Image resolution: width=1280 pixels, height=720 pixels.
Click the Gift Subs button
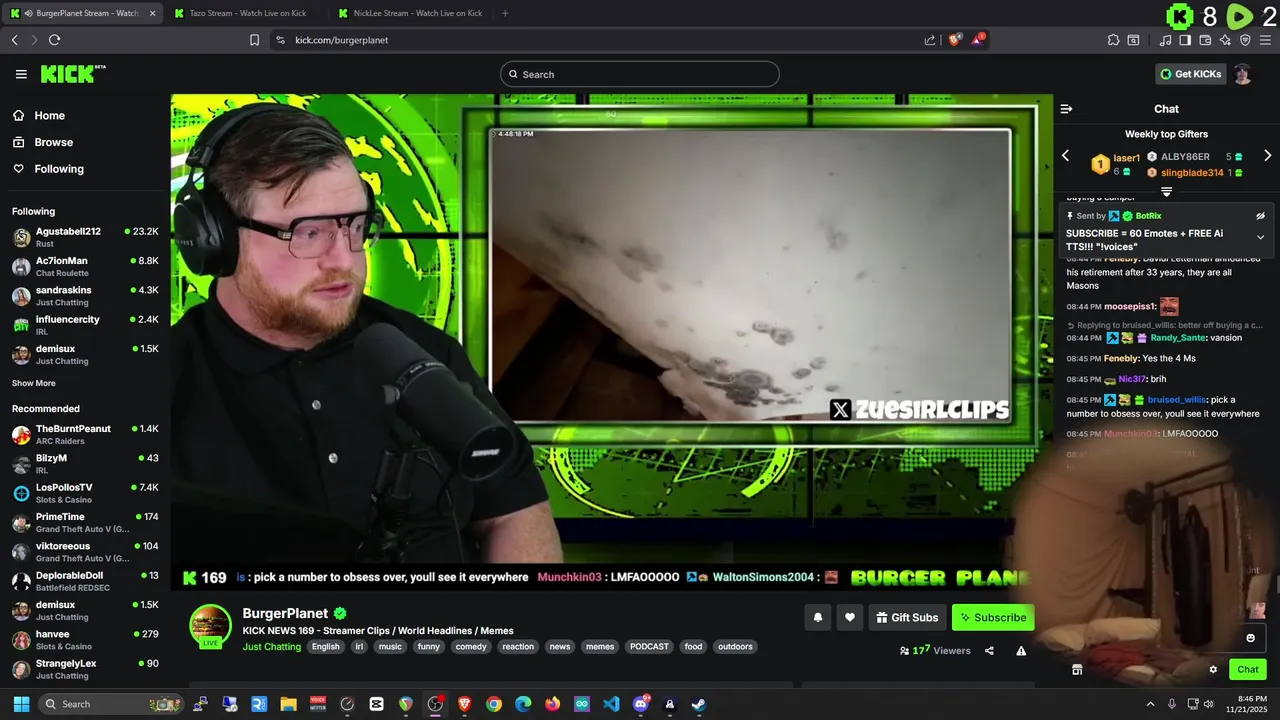tap(907, 618)
